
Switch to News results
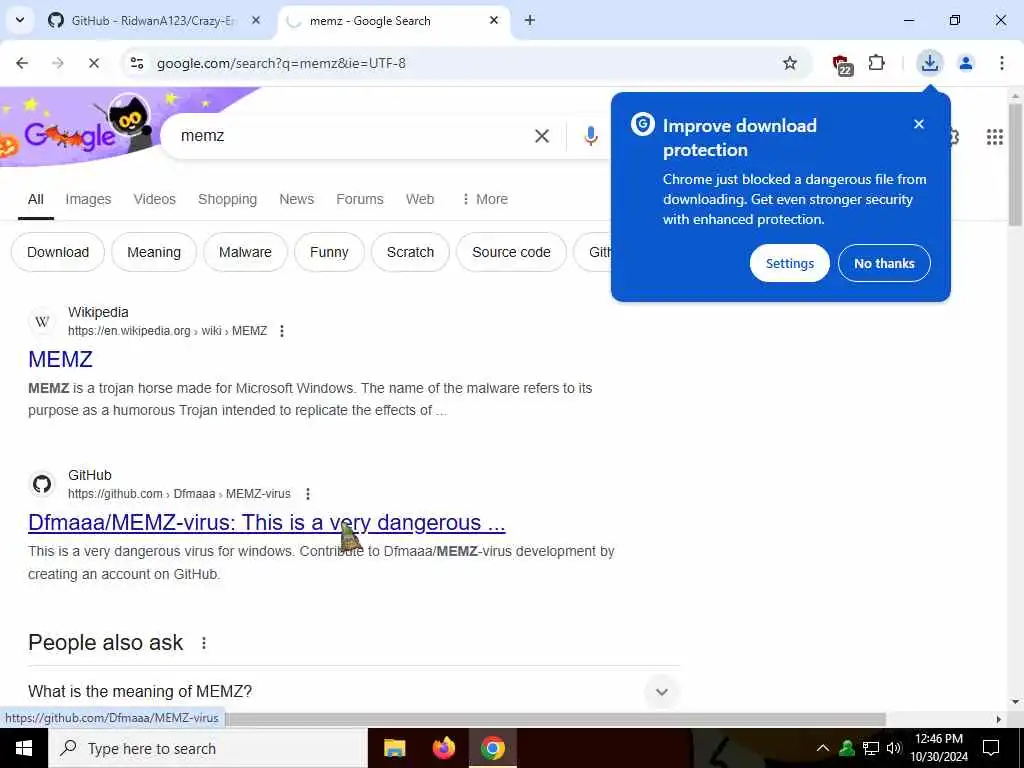coord(296,199)
